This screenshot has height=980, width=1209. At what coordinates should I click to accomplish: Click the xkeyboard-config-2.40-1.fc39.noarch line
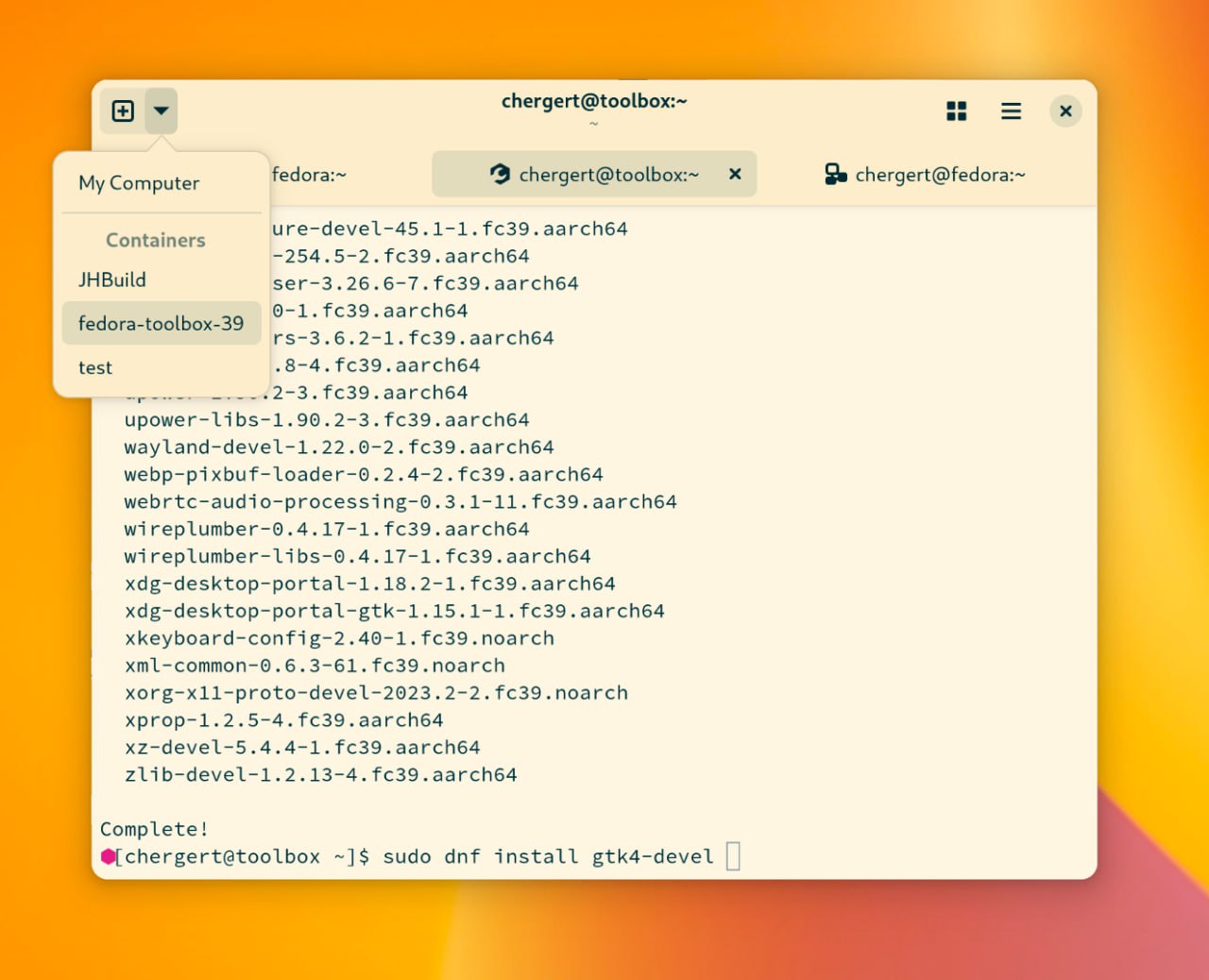pyautogui.click(x=339, y=638)
